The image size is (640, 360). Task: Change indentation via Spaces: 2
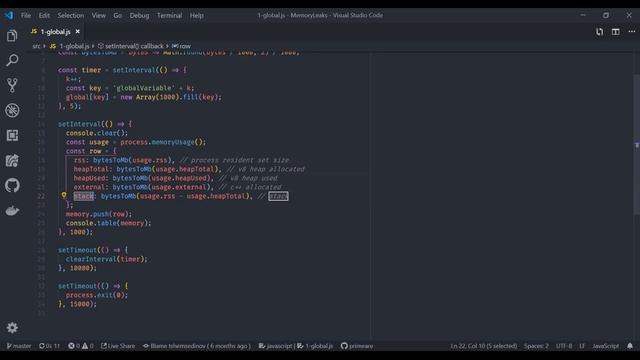tap(536, 346)
